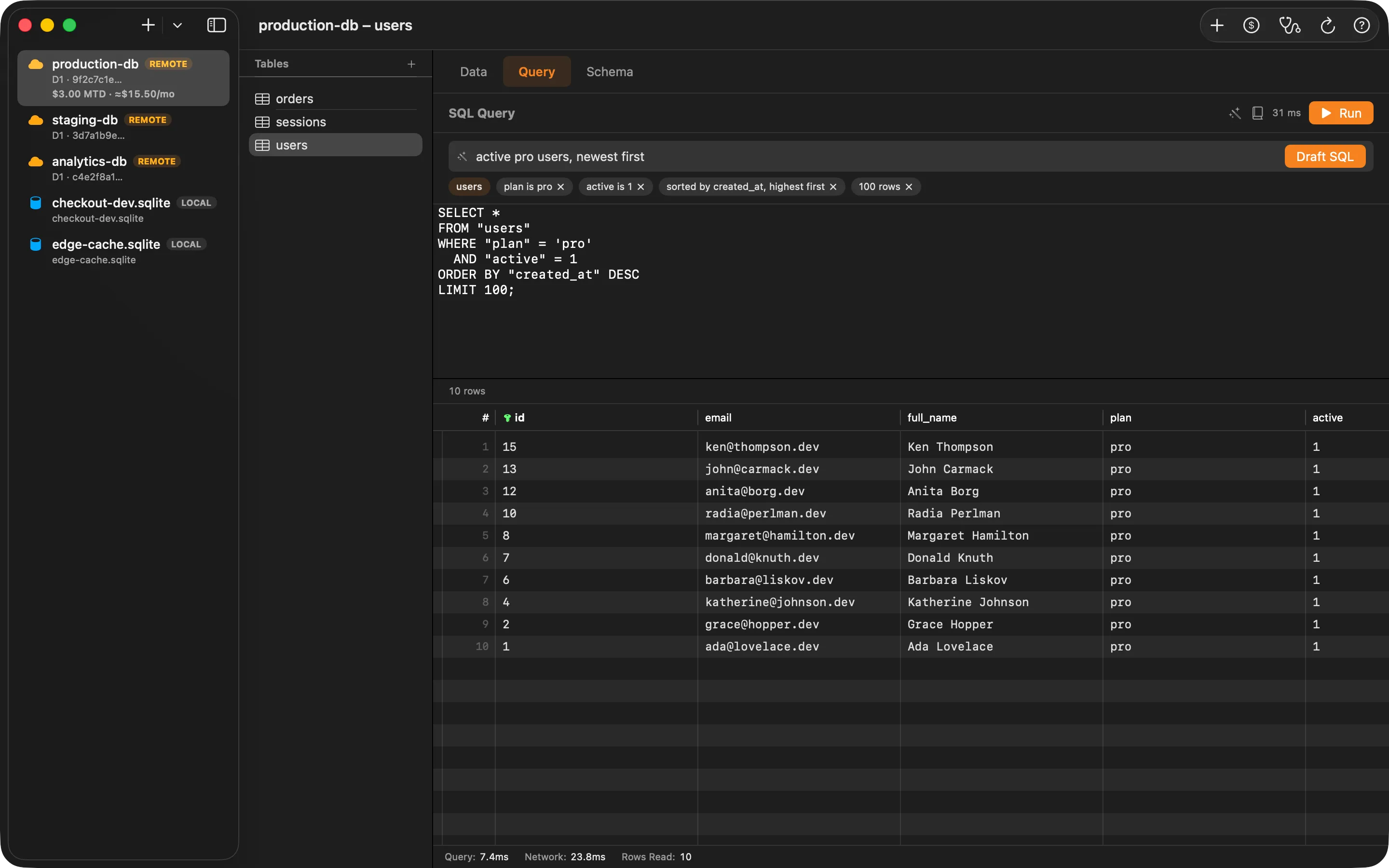Click the staging-db REMOTE badge
The width and height of the screenshot is (1389, 868).
pos(148,120)
